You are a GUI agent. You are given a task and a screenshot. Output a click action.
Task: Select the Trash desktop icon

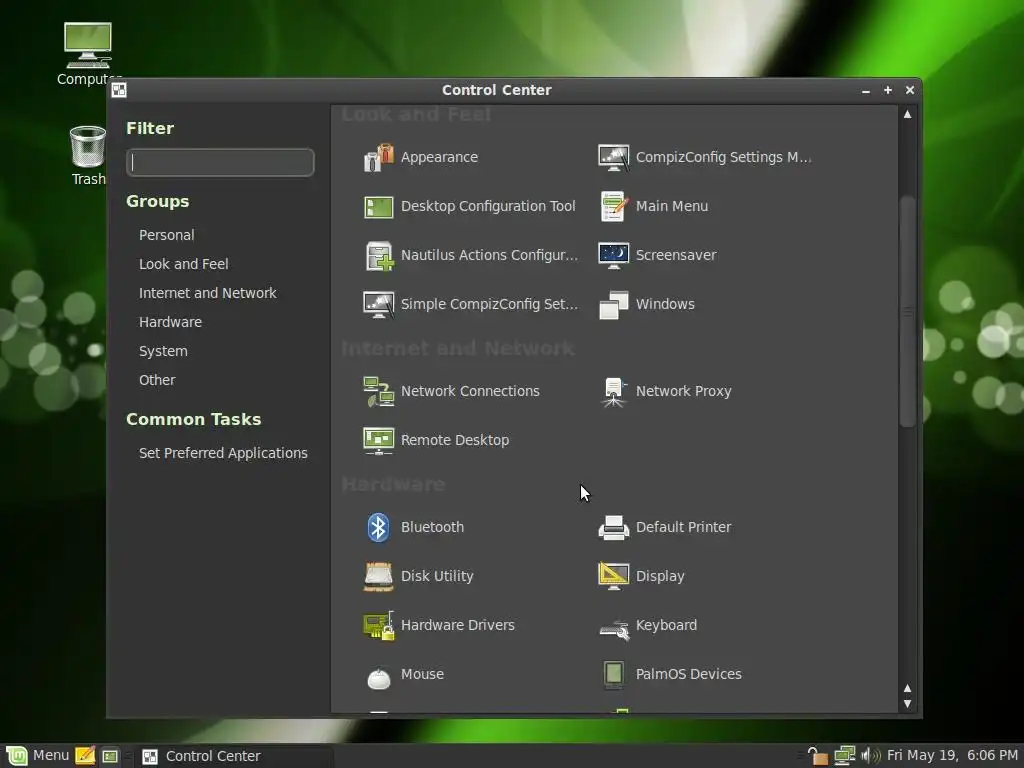(x=88, y=146)
